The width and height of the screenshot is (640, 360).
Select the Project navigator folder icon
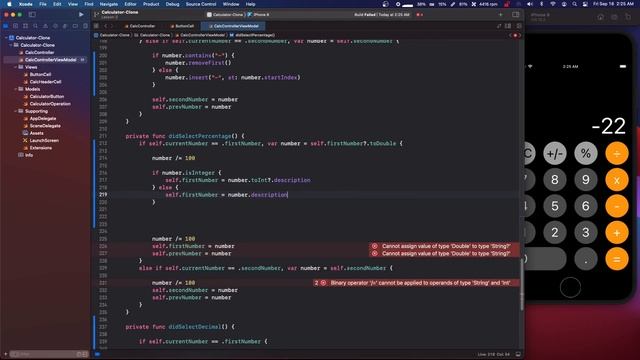tap(6, 26)
